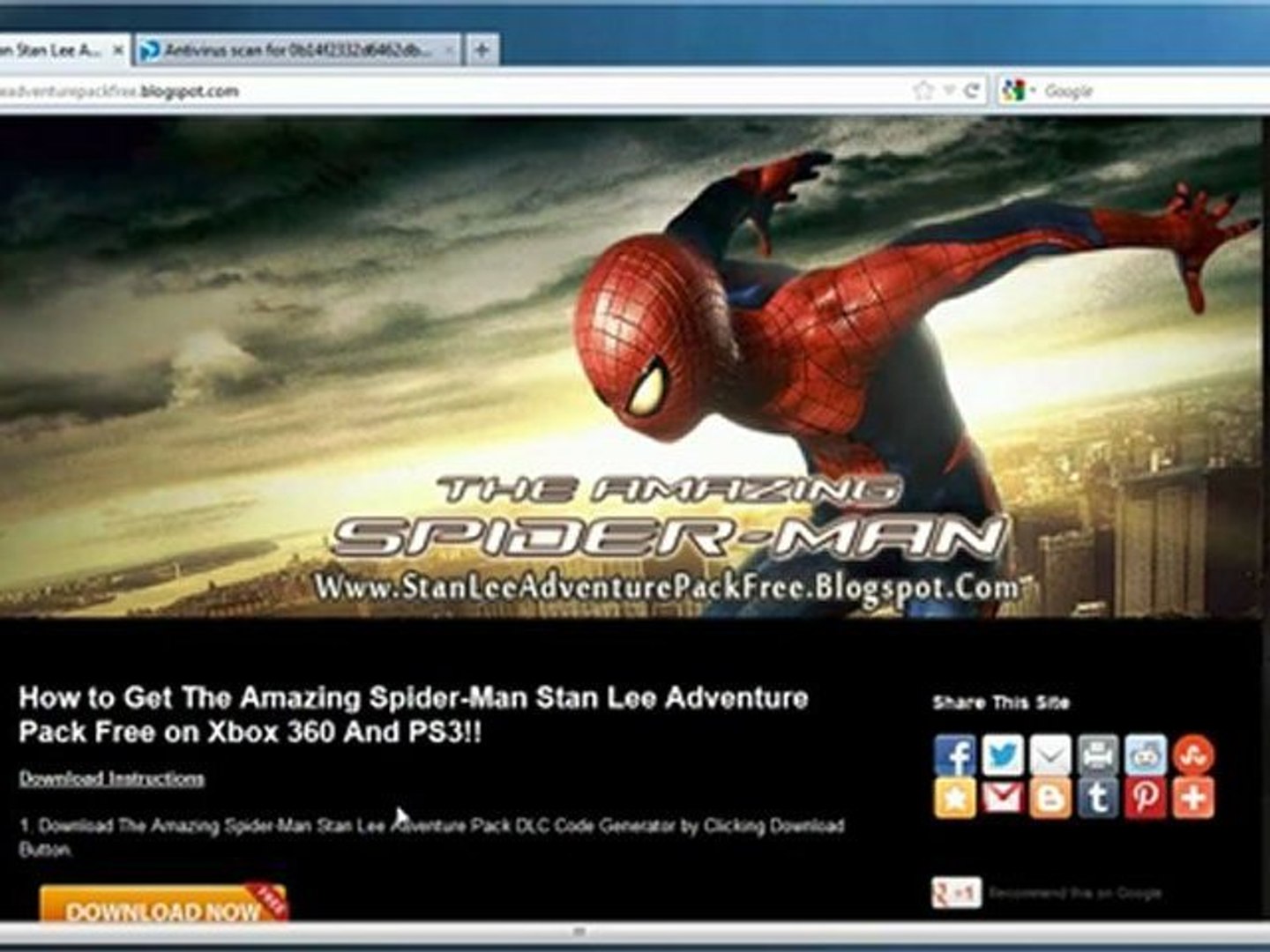Close the Stan Lee A... tab
Viewport: 1270px width, 952px height.
point(117,50)
